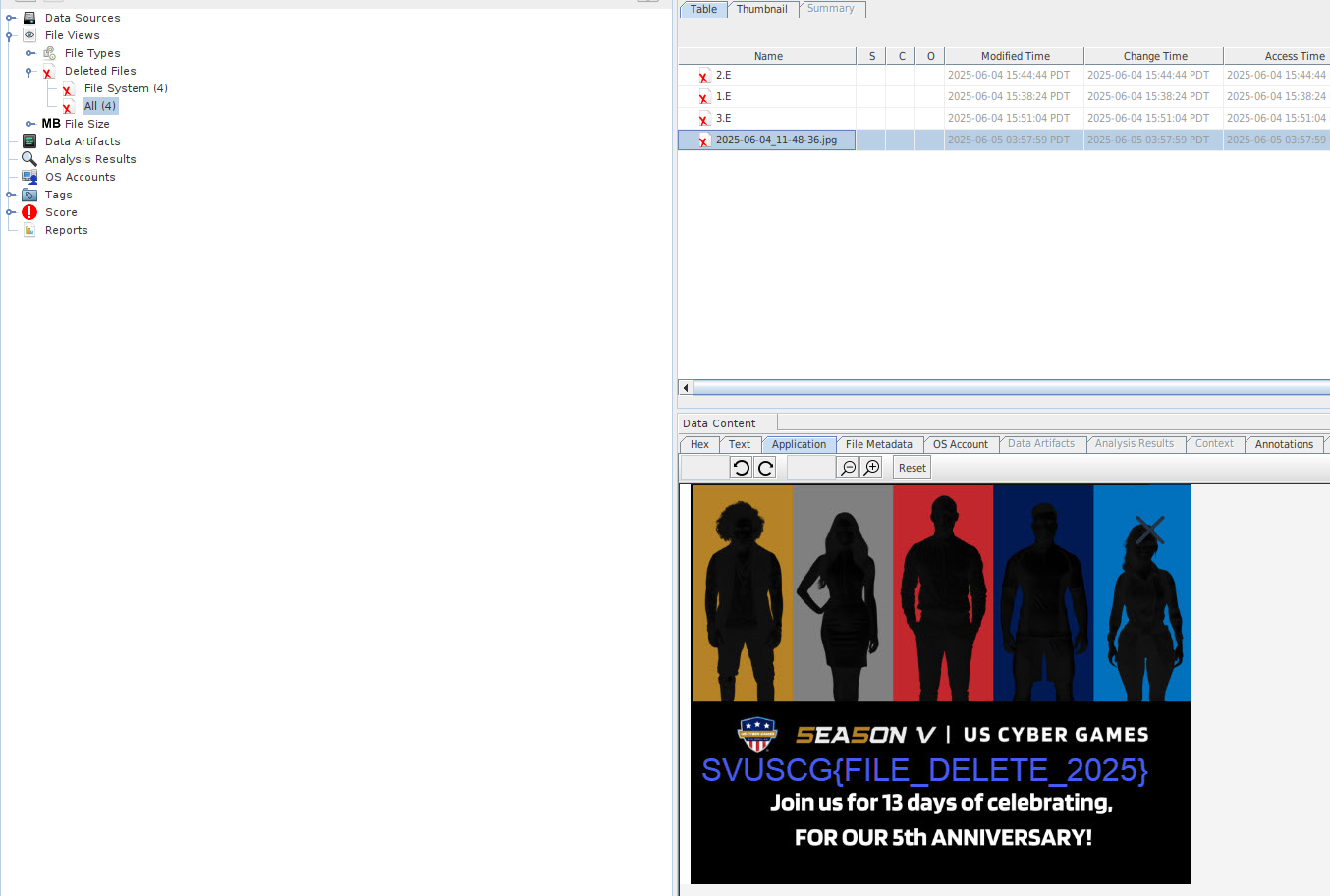Expand the MB File Size node

[29, 124]
